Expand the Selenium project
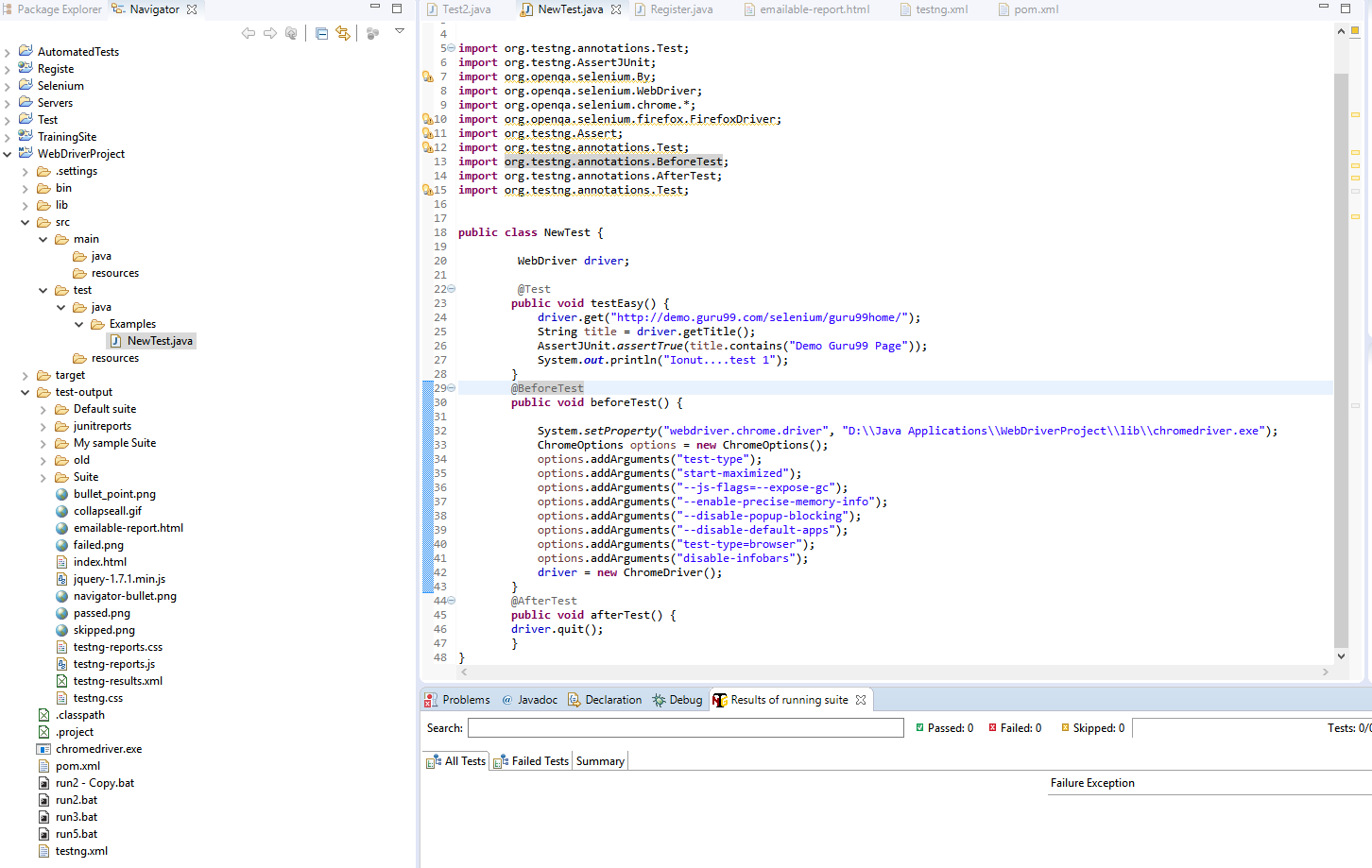The image size is (1372, 868). coord(8,86)
